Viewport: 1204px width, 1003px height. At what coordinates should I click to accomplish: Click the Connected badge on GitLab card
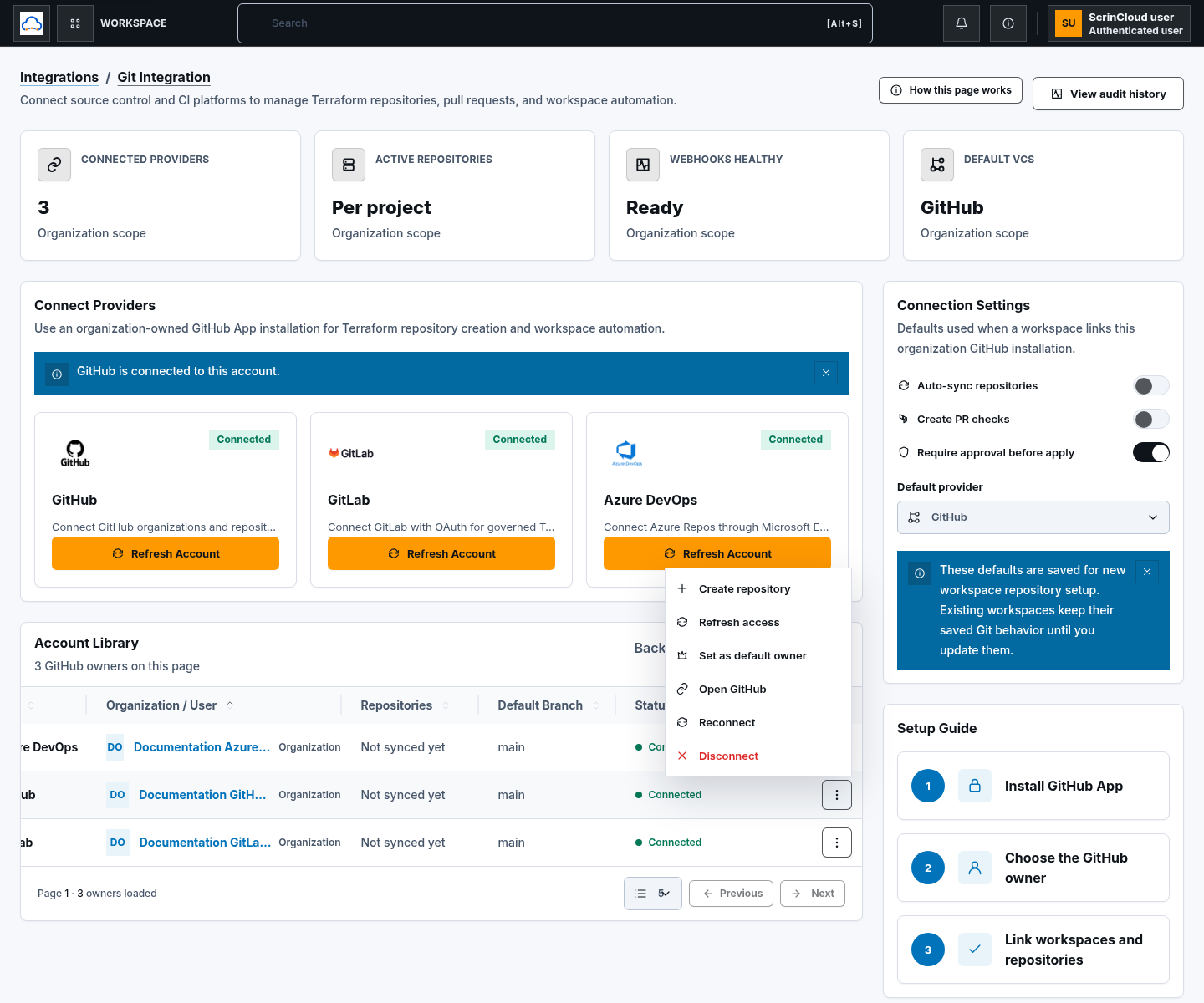tap(520, 440)
